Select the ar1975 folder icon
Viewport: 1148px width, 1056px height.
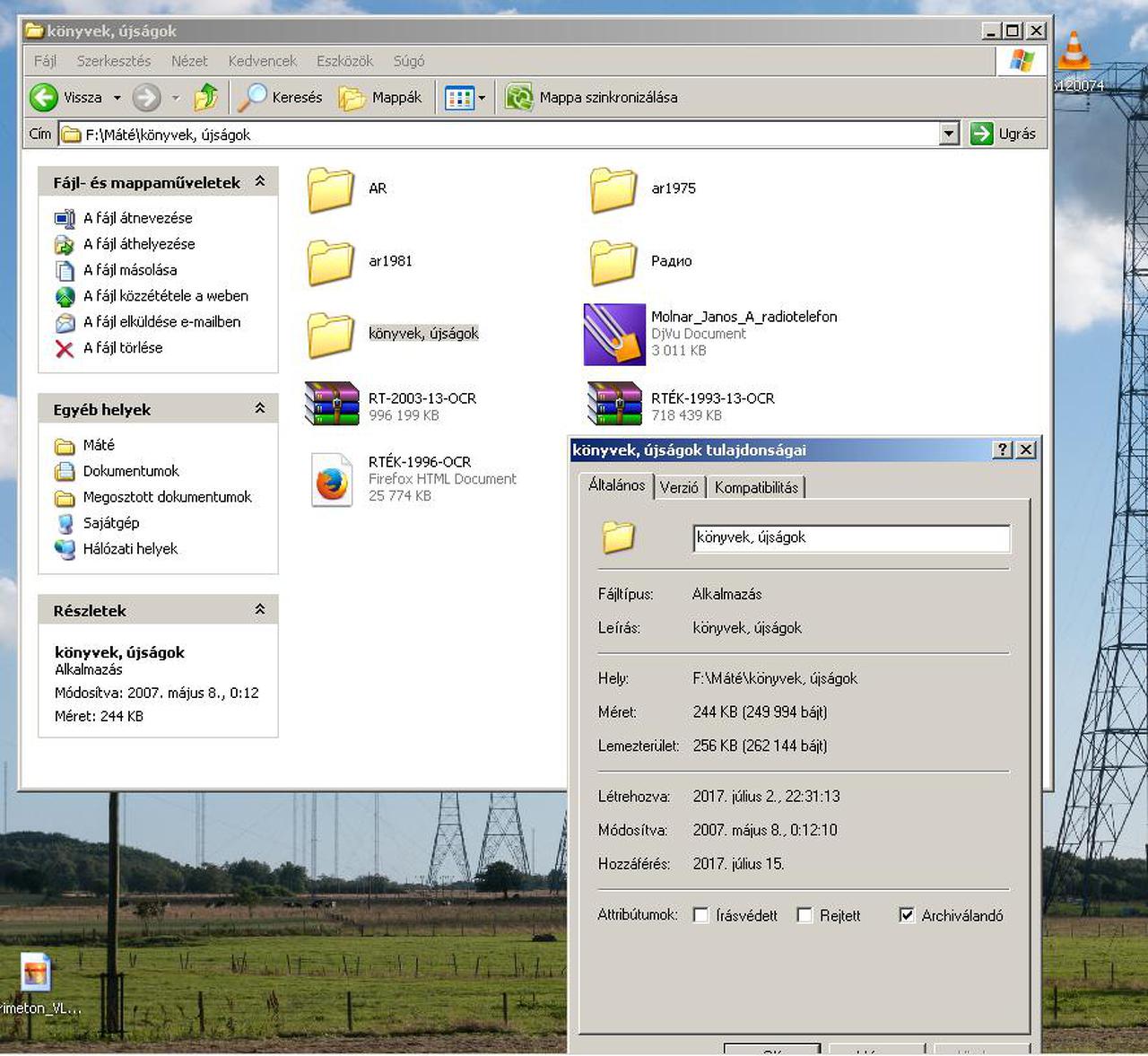(x=613, y=189)
